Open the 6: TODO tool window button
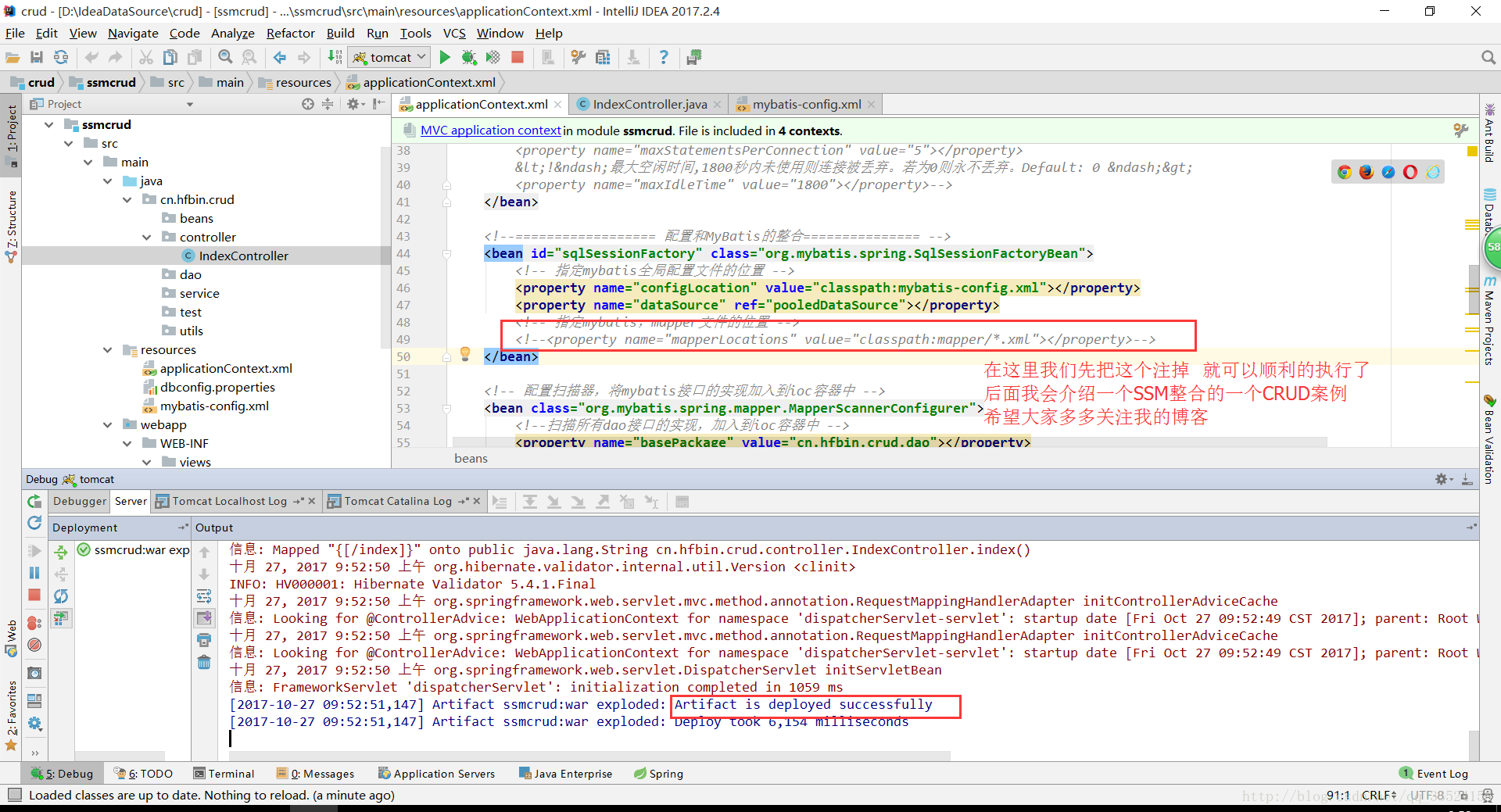This screenshot has width=1501, height=812. click(143, 774)
